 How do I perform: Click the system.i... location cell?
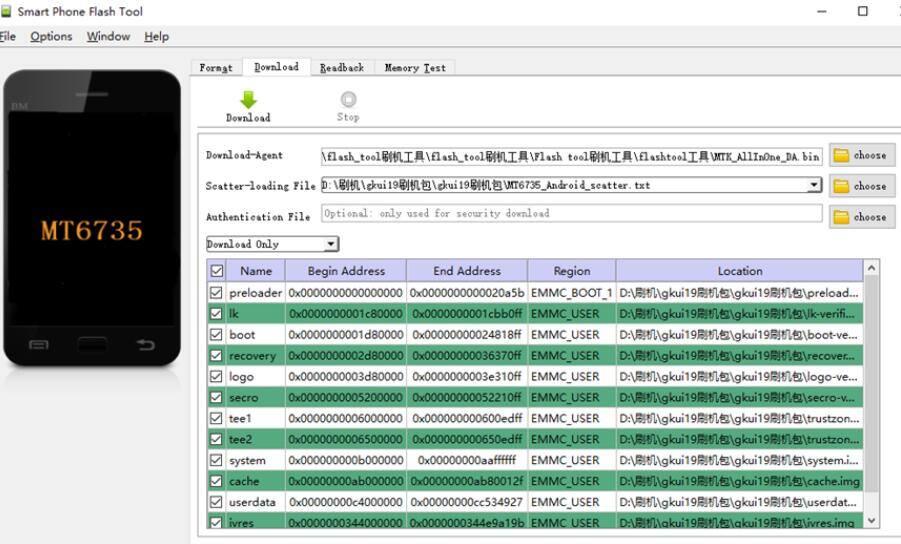point(740,460)
